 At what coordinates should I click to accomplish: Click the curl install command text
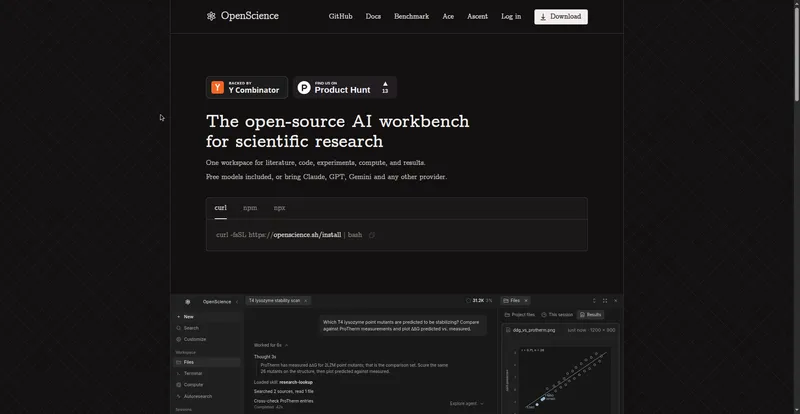click(289, 235)
